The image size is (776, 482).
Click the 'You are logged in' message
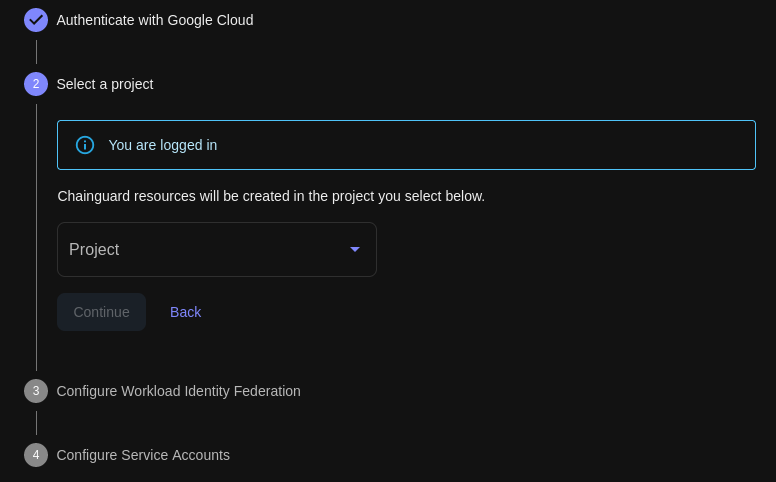[163, 145]
